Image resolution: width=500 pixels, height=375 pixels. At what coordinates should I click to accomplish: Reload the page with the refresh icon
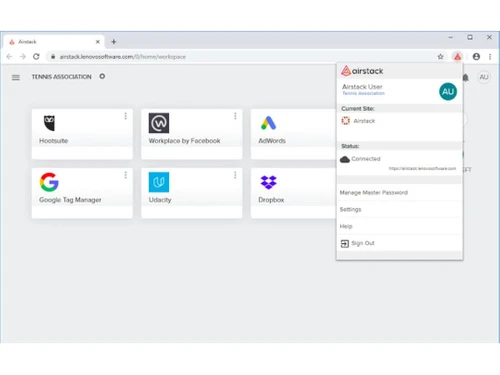tap(36, 57)
